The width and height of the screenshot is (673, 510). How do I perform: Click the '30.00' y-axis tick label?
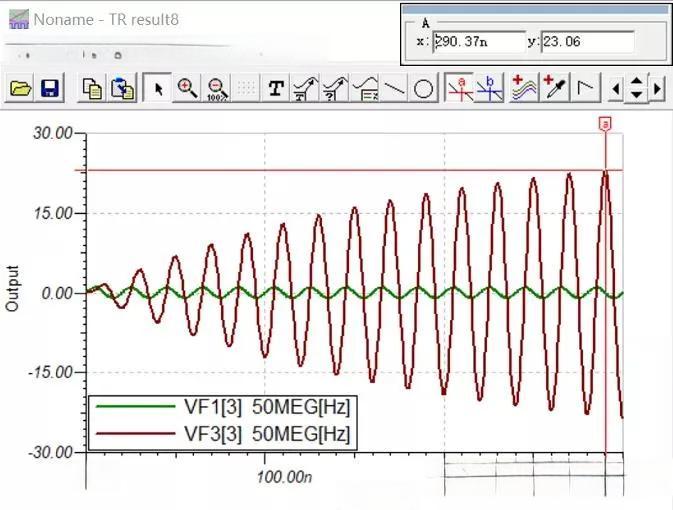[x=53, y=133]
